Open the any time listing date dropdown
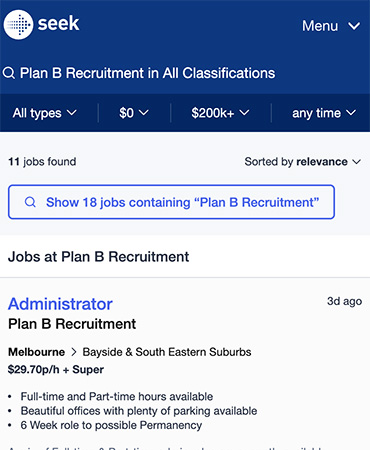 click(x=324, y=113)
